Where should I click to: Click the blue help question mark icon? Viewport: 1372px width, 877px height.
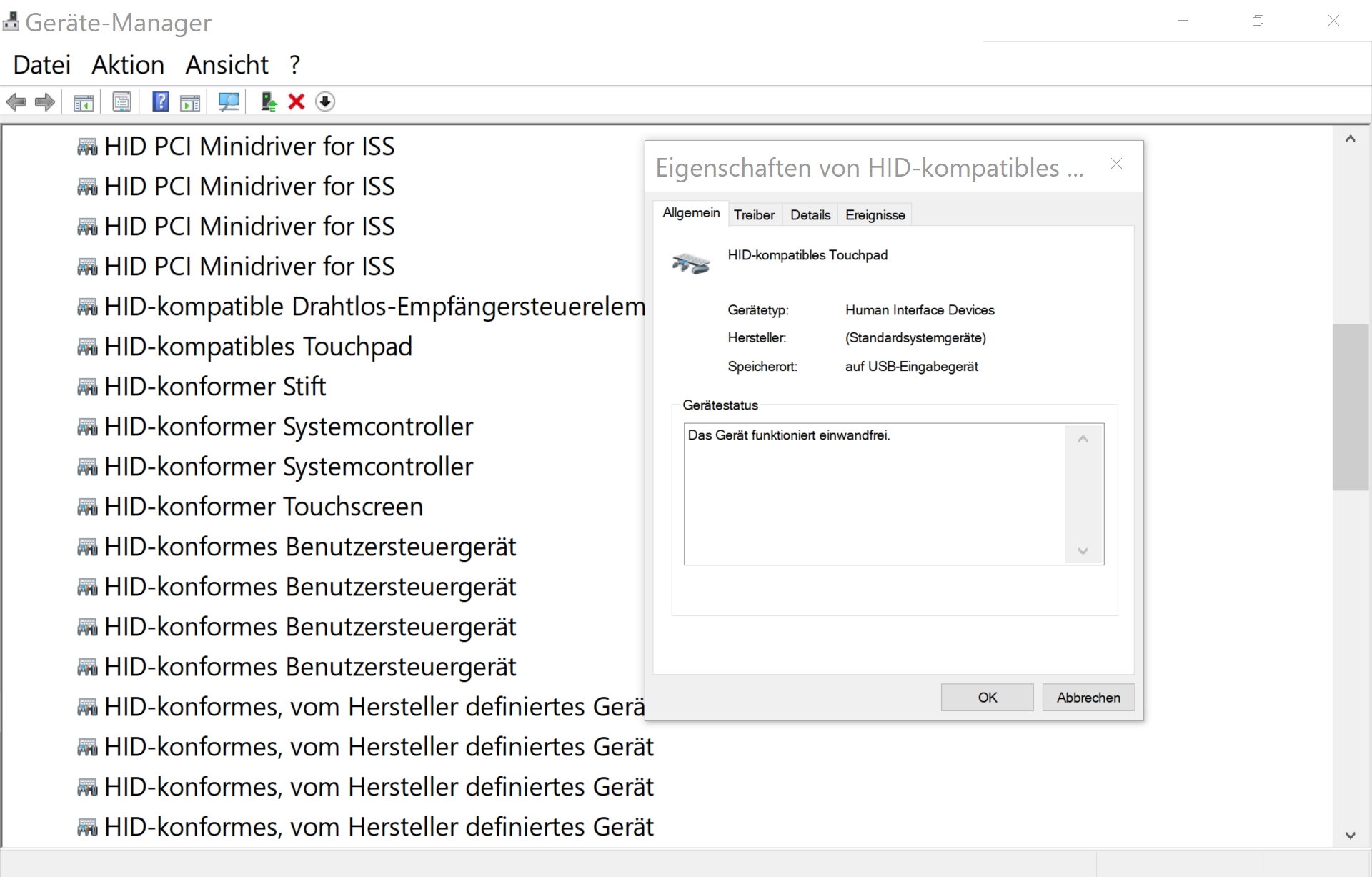pos(161,102)
